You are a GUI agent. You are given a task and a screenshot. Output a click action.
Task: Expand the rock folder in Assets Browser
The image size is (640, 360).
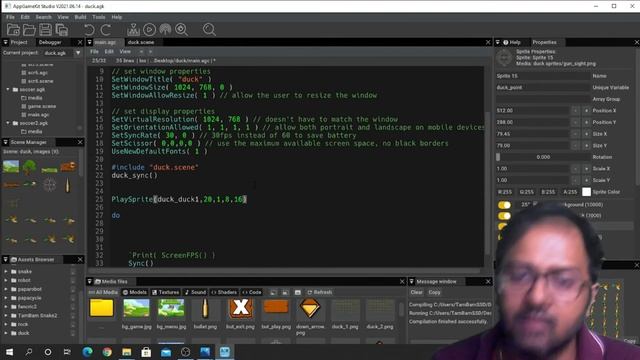[x=6, y=324]
